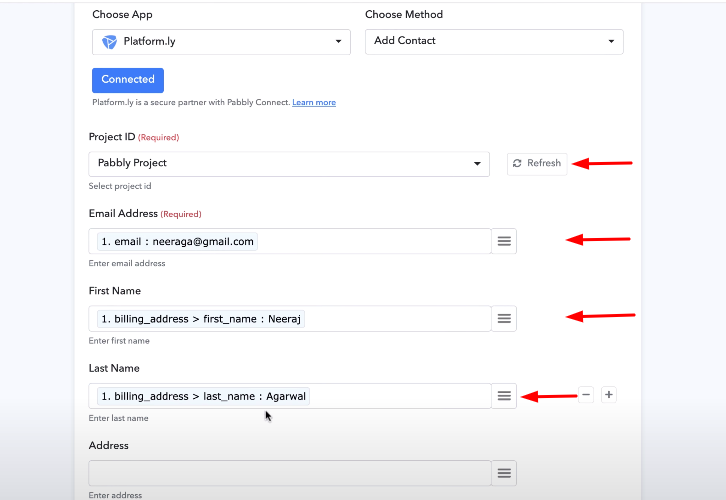Screen dimensions: 726x500
Task: Open the mapping menu icon for Address
Action: point(504,473)
